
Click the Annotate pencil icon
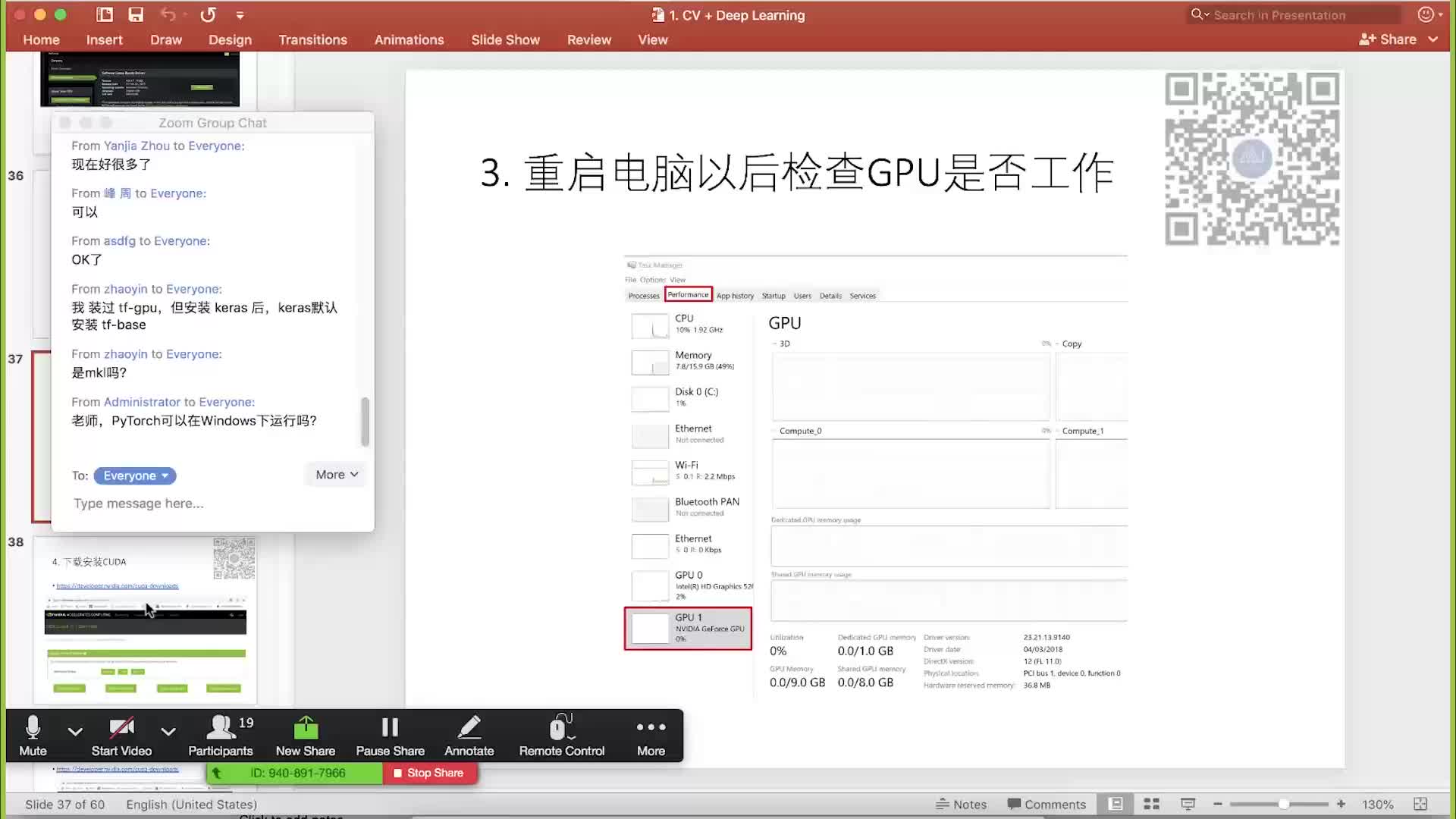(x=469, y=727)
